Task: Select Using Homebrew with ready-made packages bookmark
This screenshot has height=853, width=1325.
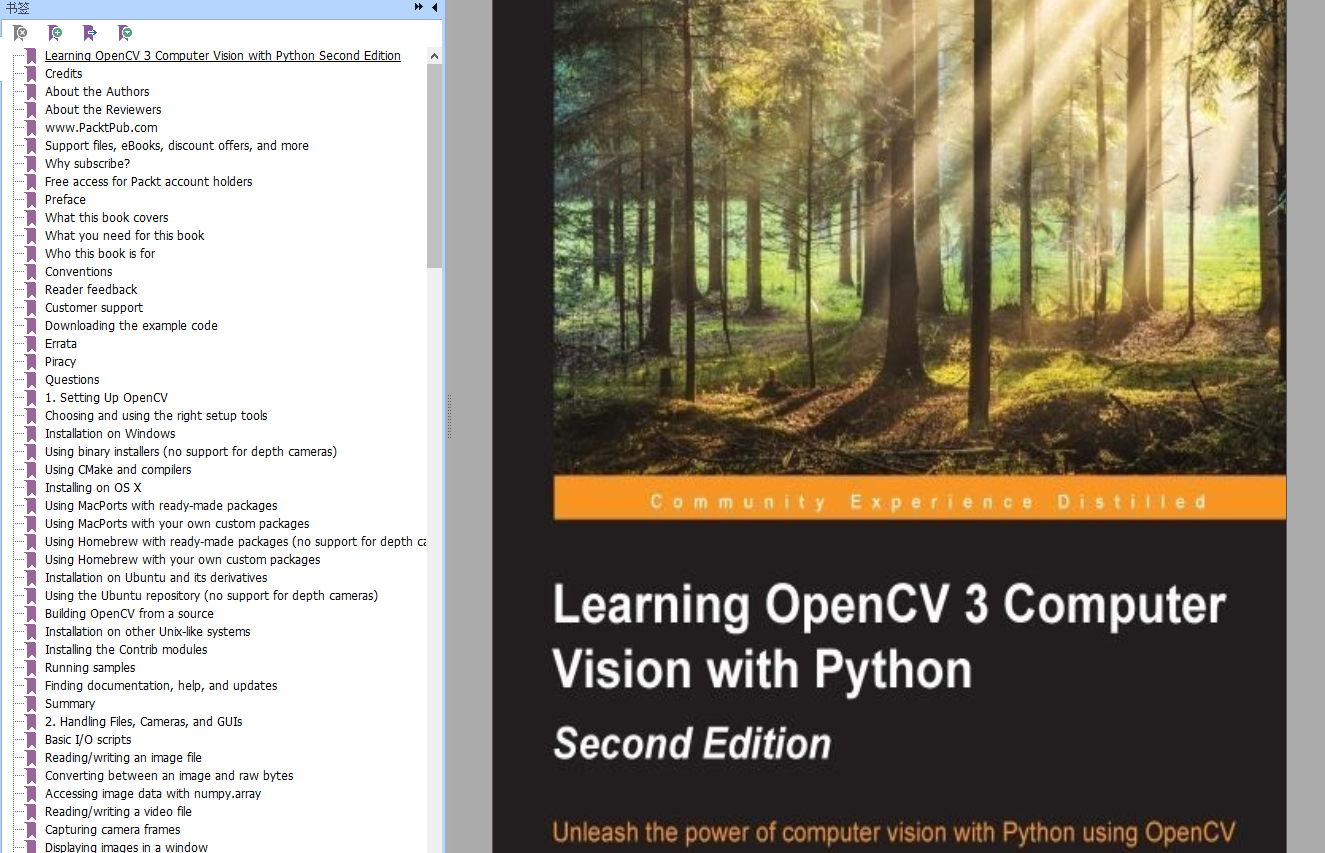Action: (235, 542)
